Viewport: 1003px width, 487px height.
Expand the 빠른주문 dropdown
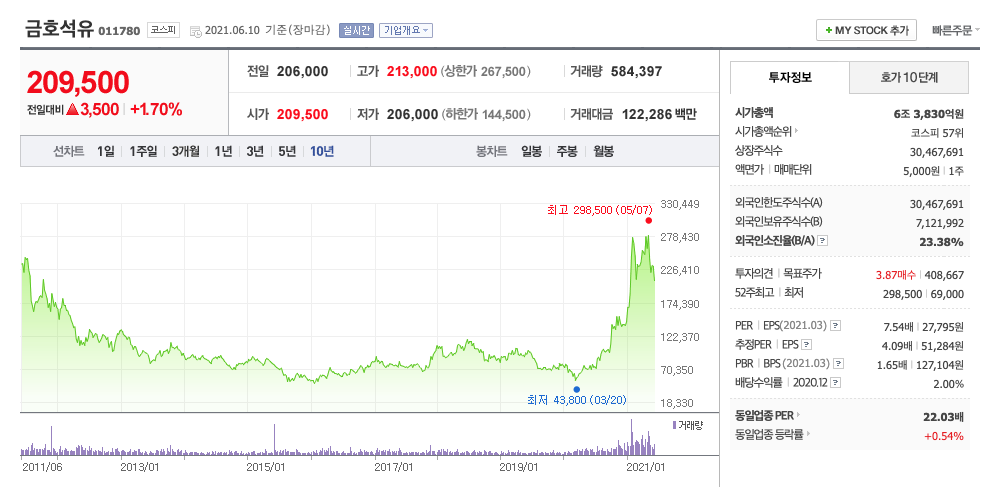pos(956,30)
